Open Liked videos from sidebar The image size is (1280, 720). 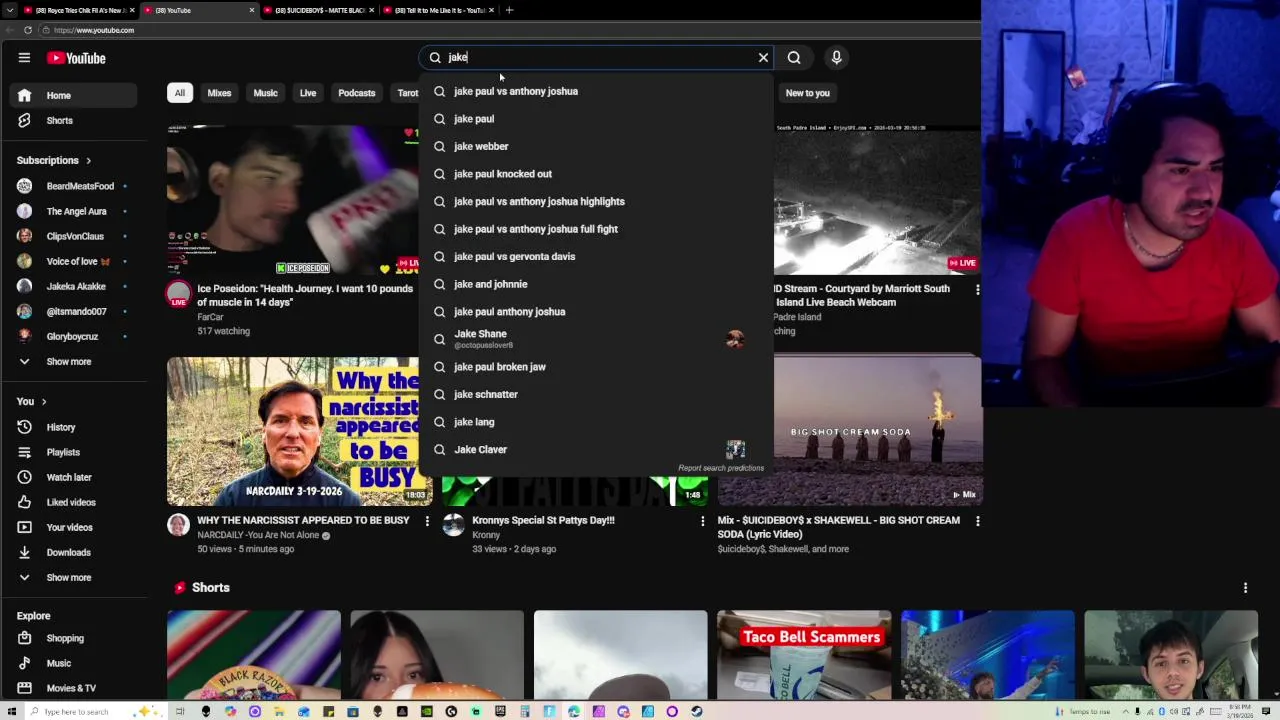(x=74, y=502)
